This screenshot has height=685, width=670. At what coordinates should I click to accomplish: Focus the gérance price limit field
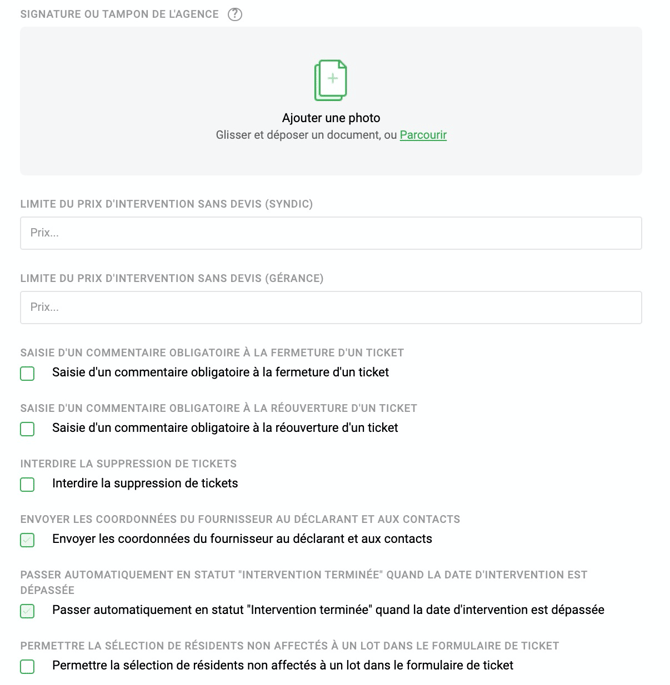[331, 307]
